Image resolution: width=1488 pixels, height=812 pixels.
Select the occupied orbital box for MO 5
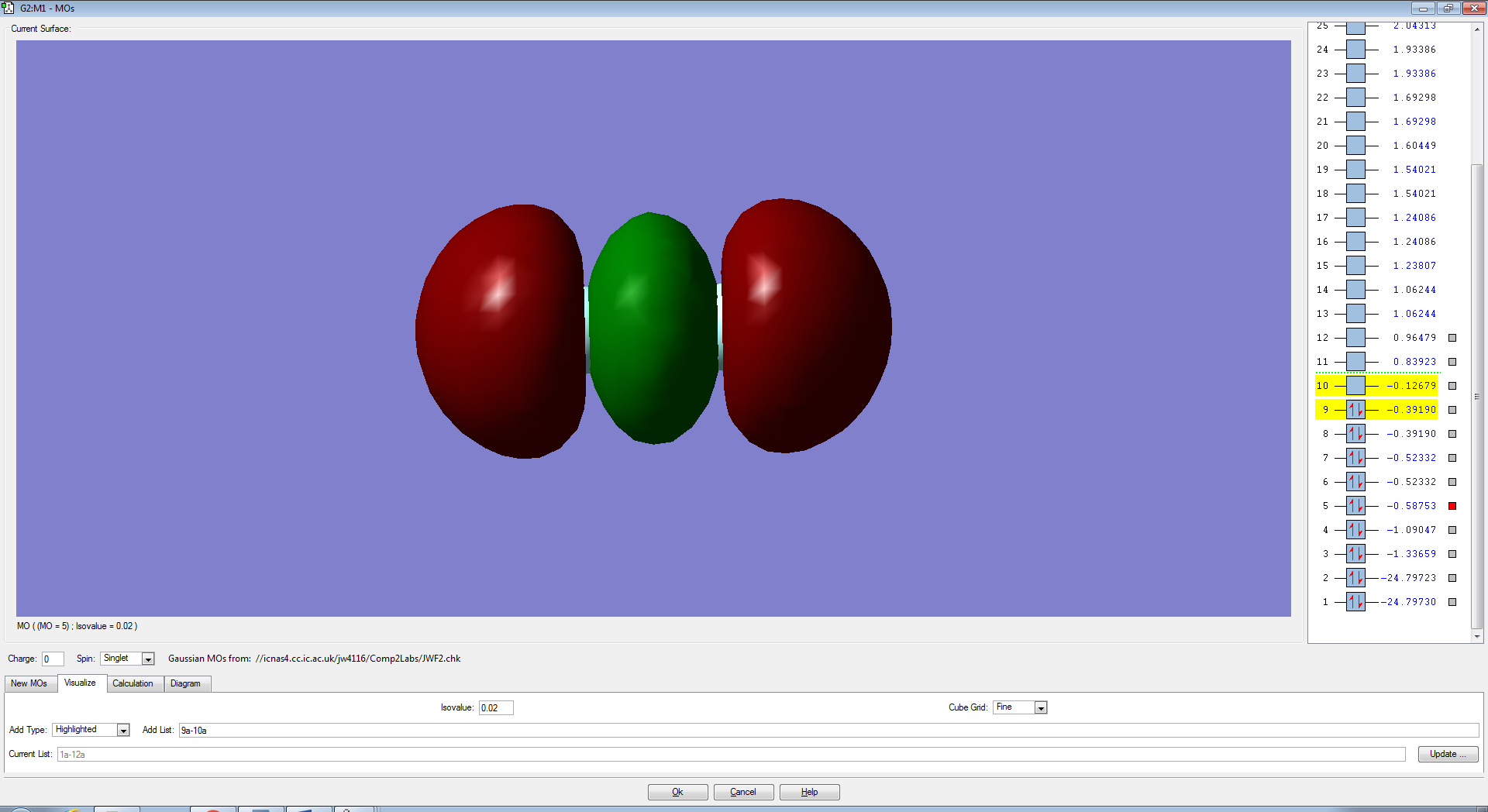tap(1355, 506)
